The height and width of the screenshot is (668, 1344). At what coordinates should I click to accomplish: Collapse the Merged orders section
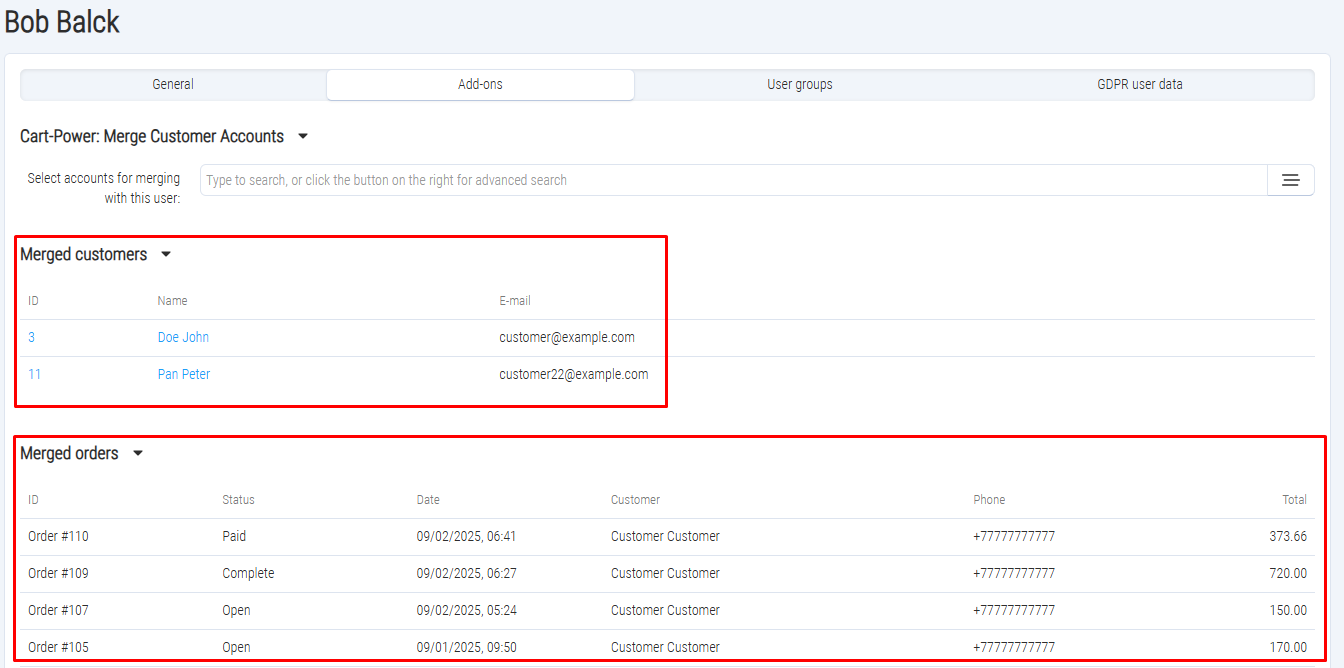click(x=138, y=453)
